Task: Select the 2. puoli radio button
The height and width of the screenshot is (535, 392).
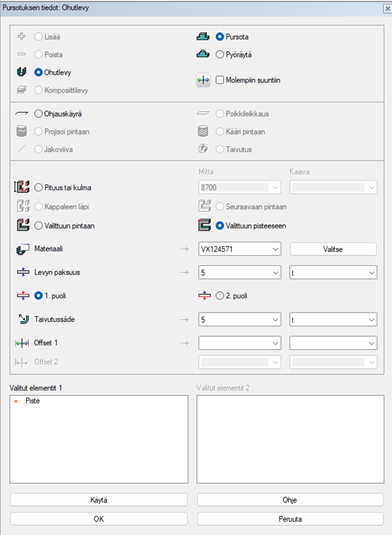Action: (x=220, y=295)
